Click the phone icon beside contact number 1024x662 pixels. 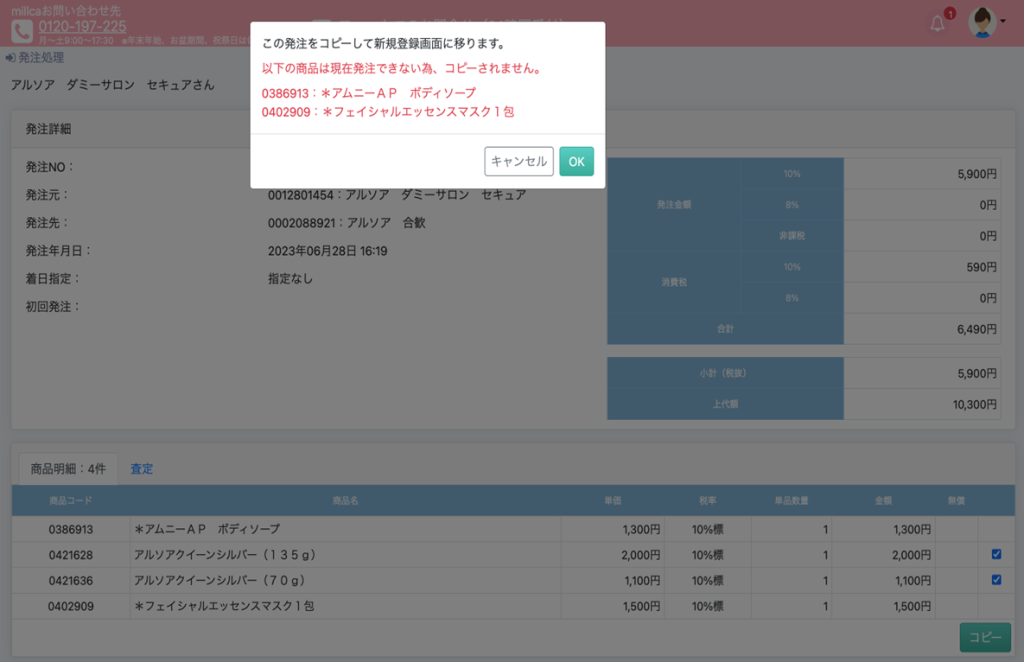pyautogui.click(x=22, y=31)
